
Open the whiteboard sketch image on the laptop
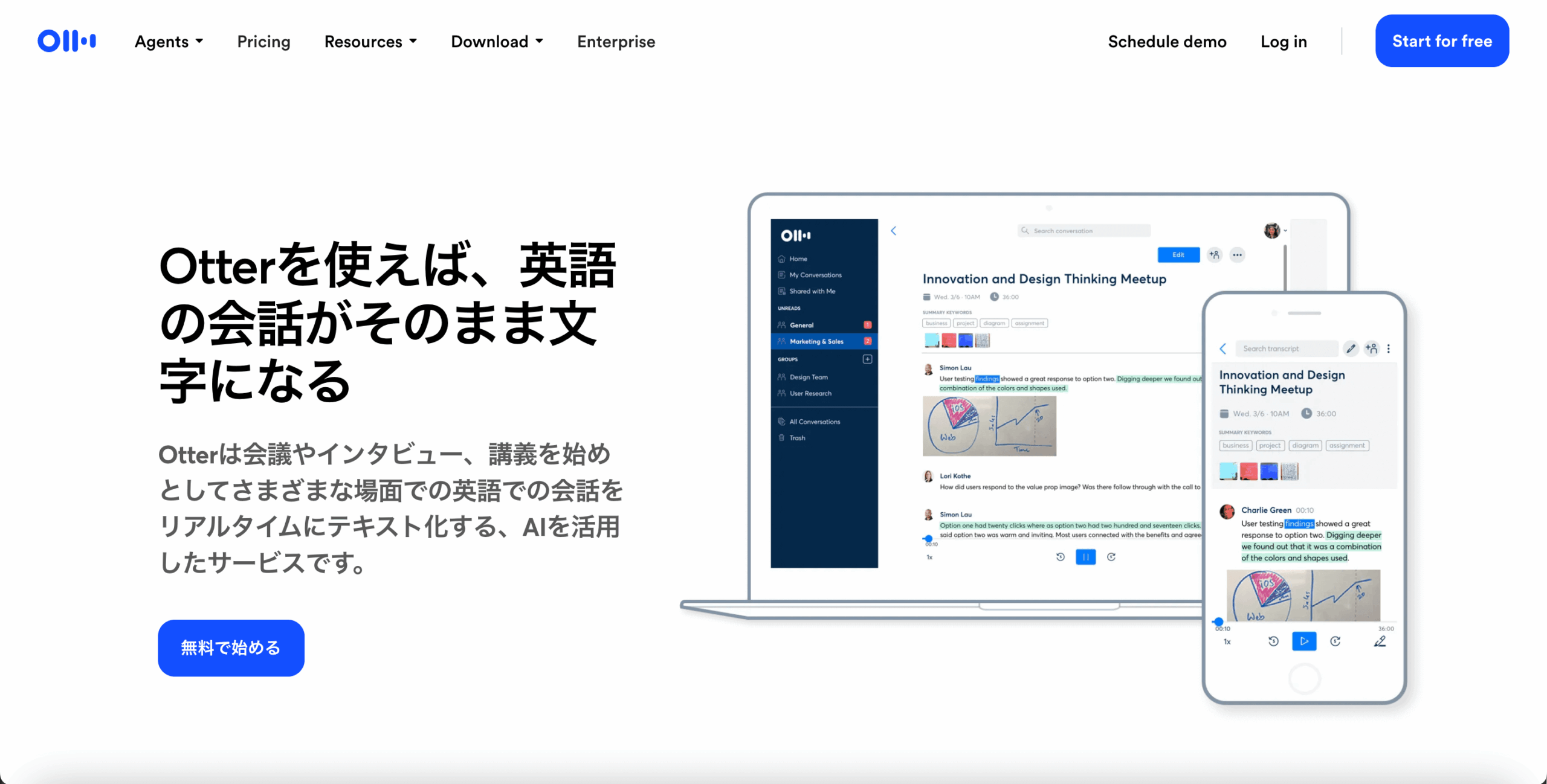coord(989,426)
